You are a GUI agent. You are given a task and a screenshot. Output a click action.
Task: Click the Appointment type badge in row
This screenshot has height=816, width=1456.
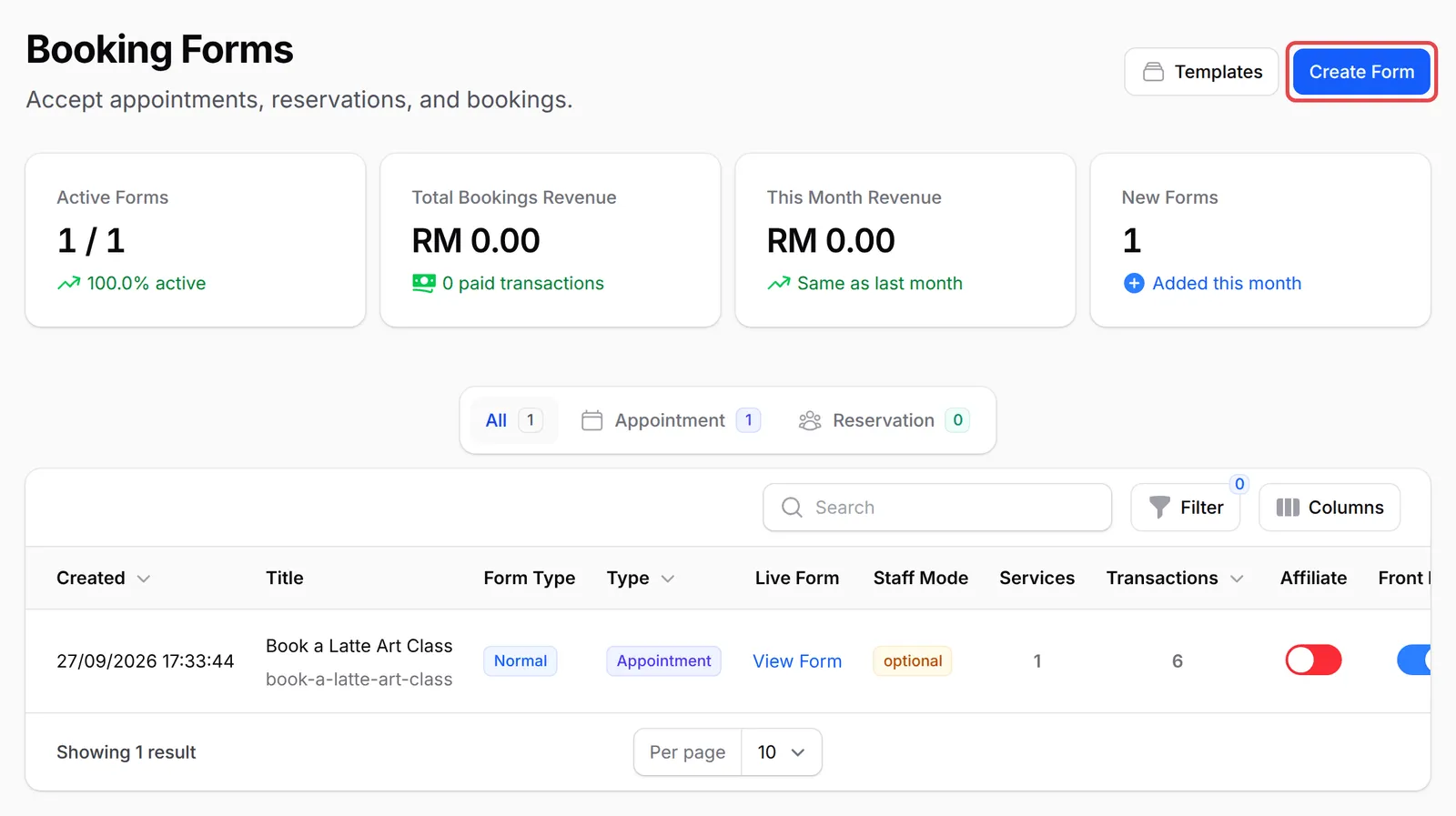point(664,661)
